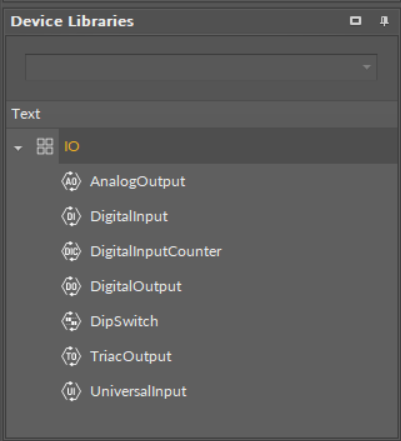The image size is (401, 441).
Task: Select UniversalInput item label
Action: (x=138, y=392)
